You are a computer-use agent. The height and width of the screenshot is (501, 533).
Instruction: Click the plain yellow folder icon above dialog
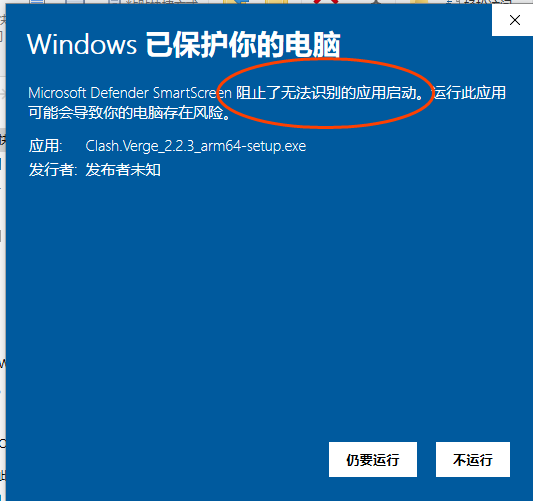click(276, 2)
